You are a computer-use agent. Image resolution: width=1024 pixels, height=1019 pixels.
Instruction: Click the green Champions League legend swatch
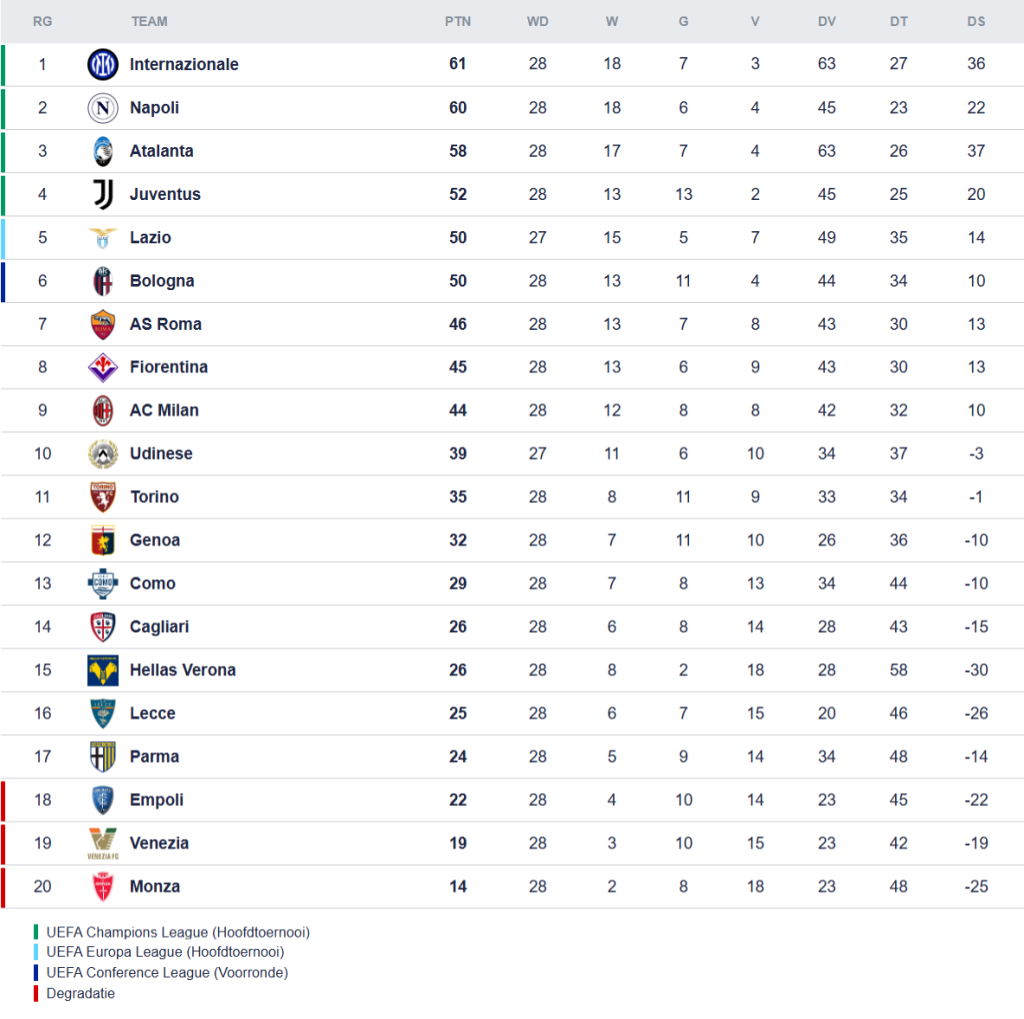(36, 932)
